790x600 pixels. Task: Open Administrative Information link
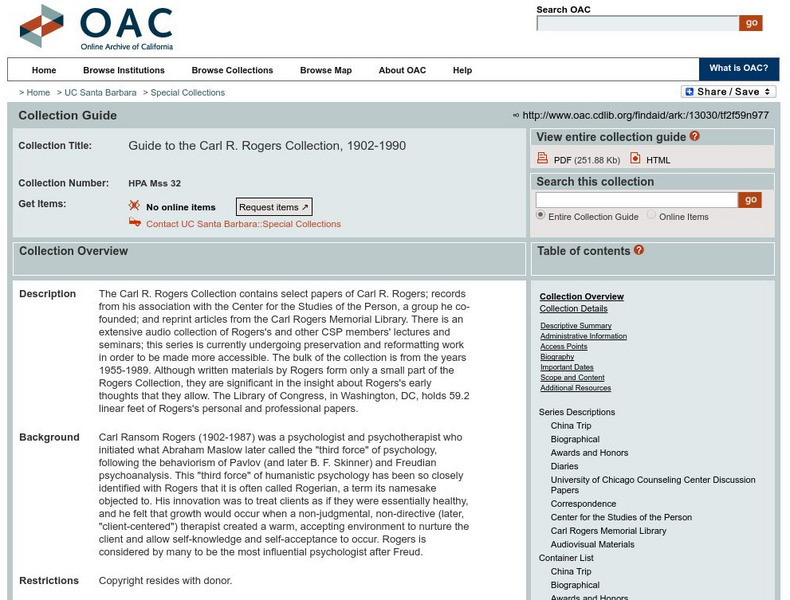(583, 336)
